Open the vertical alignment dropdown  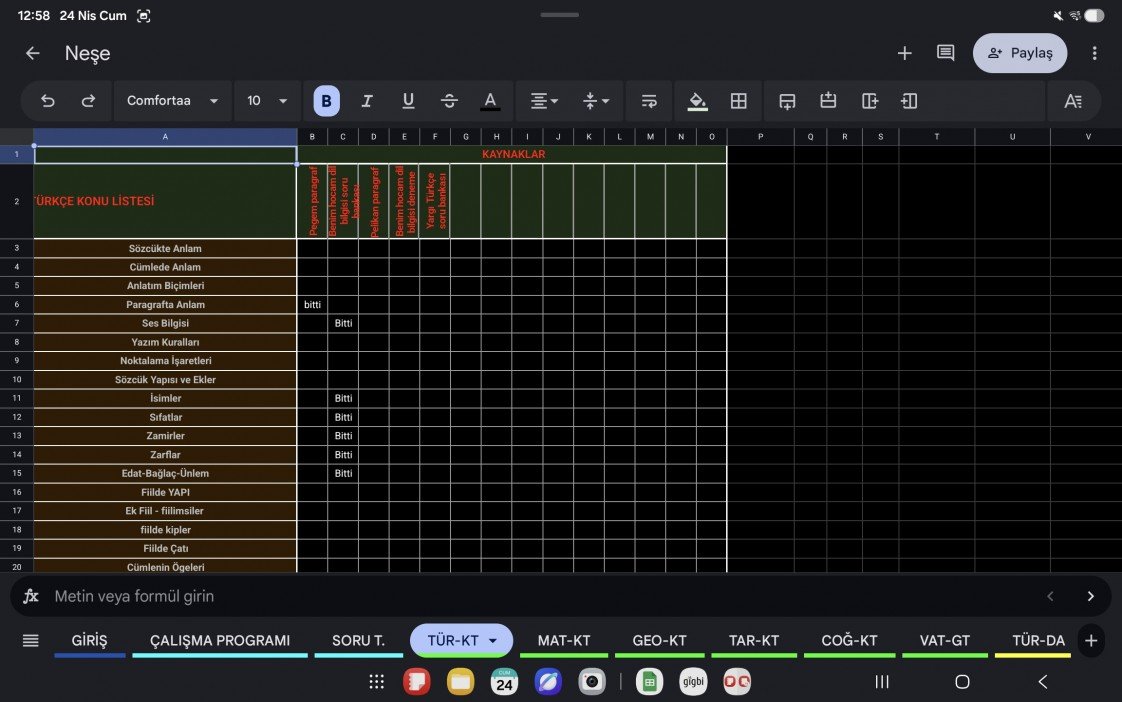[x=595, y=101]
